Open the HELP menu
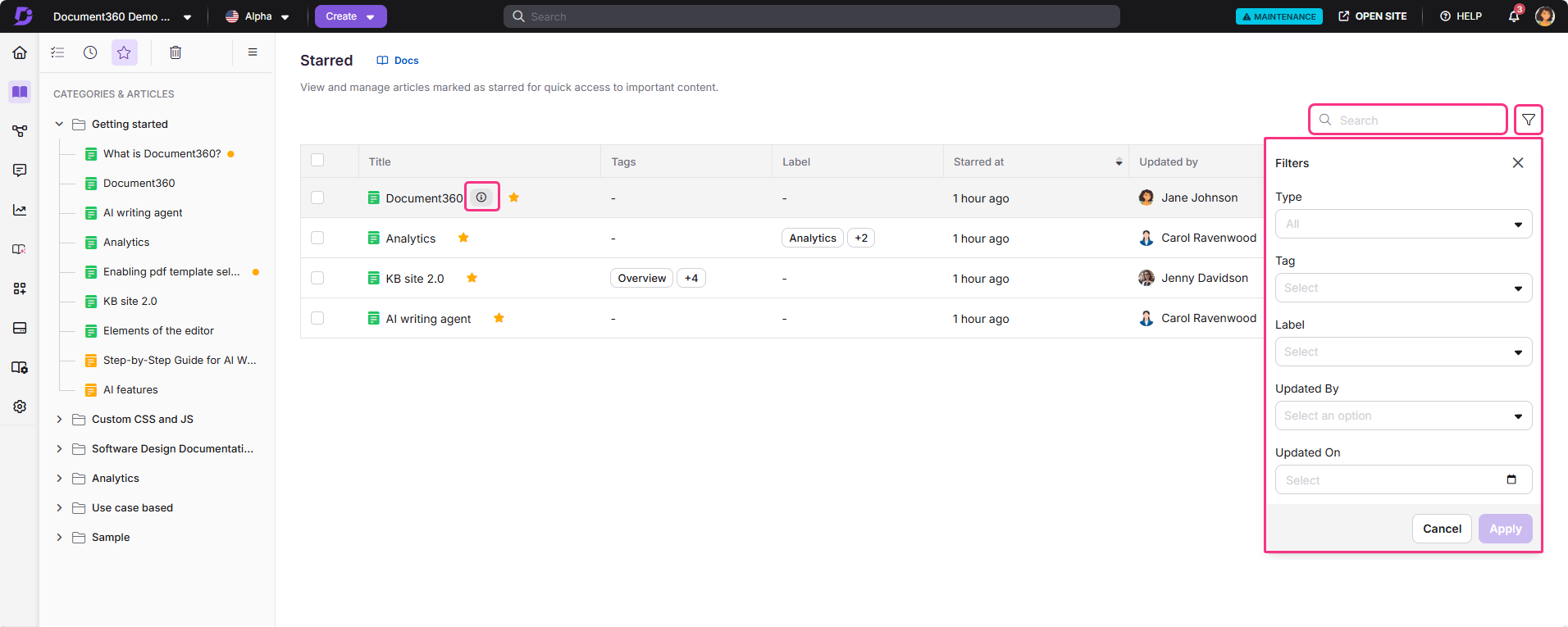Viewport: 1568px width, 627px height. (1461, 16)
